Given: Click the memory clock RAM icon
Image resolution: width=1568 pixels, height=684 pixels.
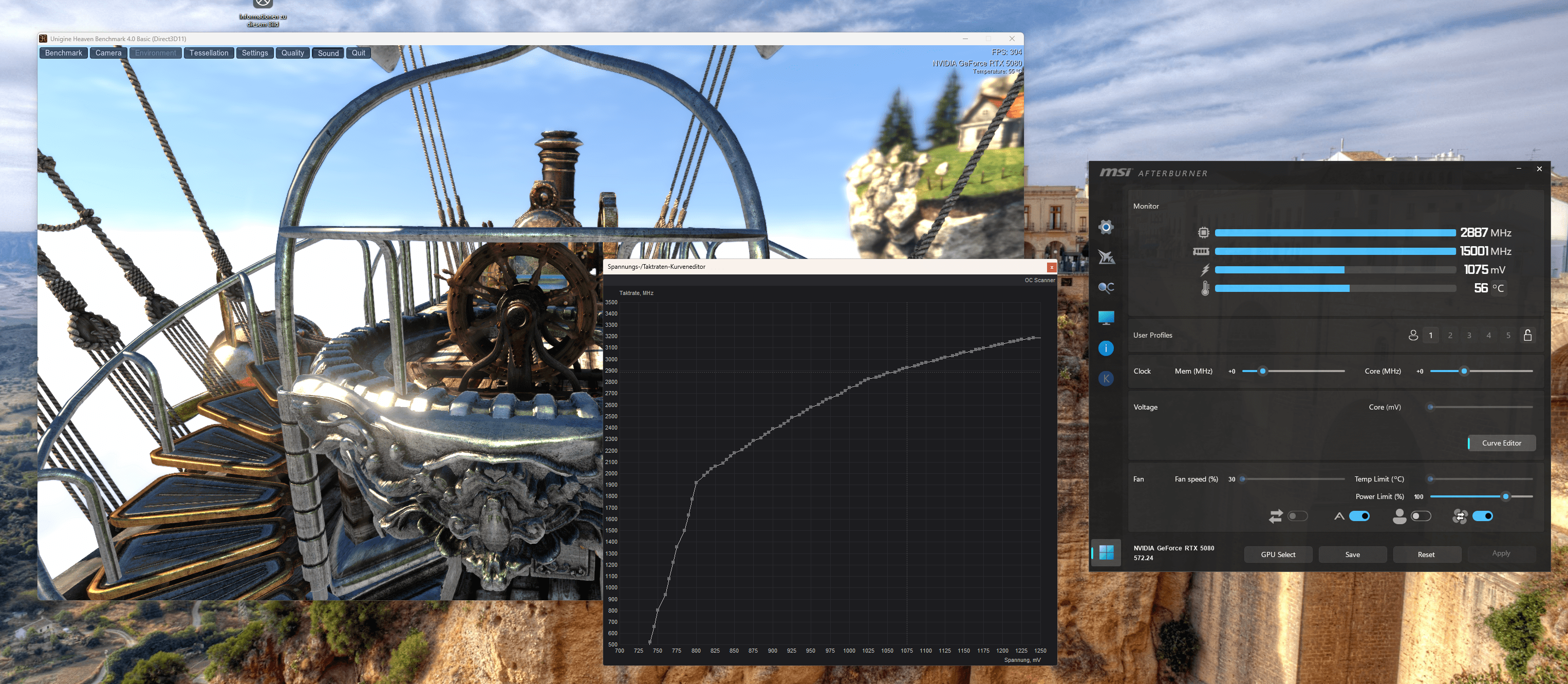Looking at the screenshot, I should pyautogui.click(x=1201, y=251).
